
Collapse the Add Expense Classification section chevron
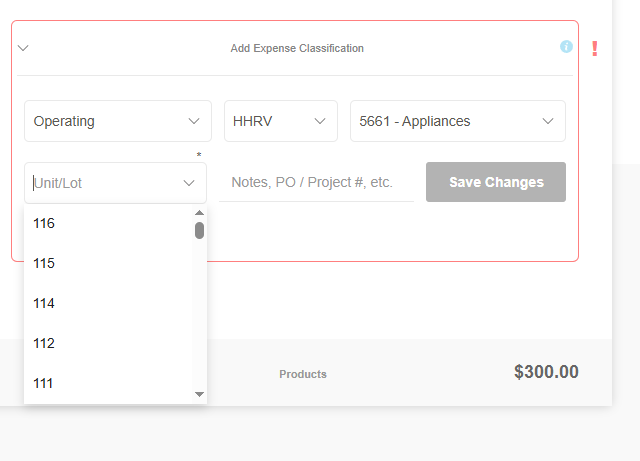click(23, 47)
